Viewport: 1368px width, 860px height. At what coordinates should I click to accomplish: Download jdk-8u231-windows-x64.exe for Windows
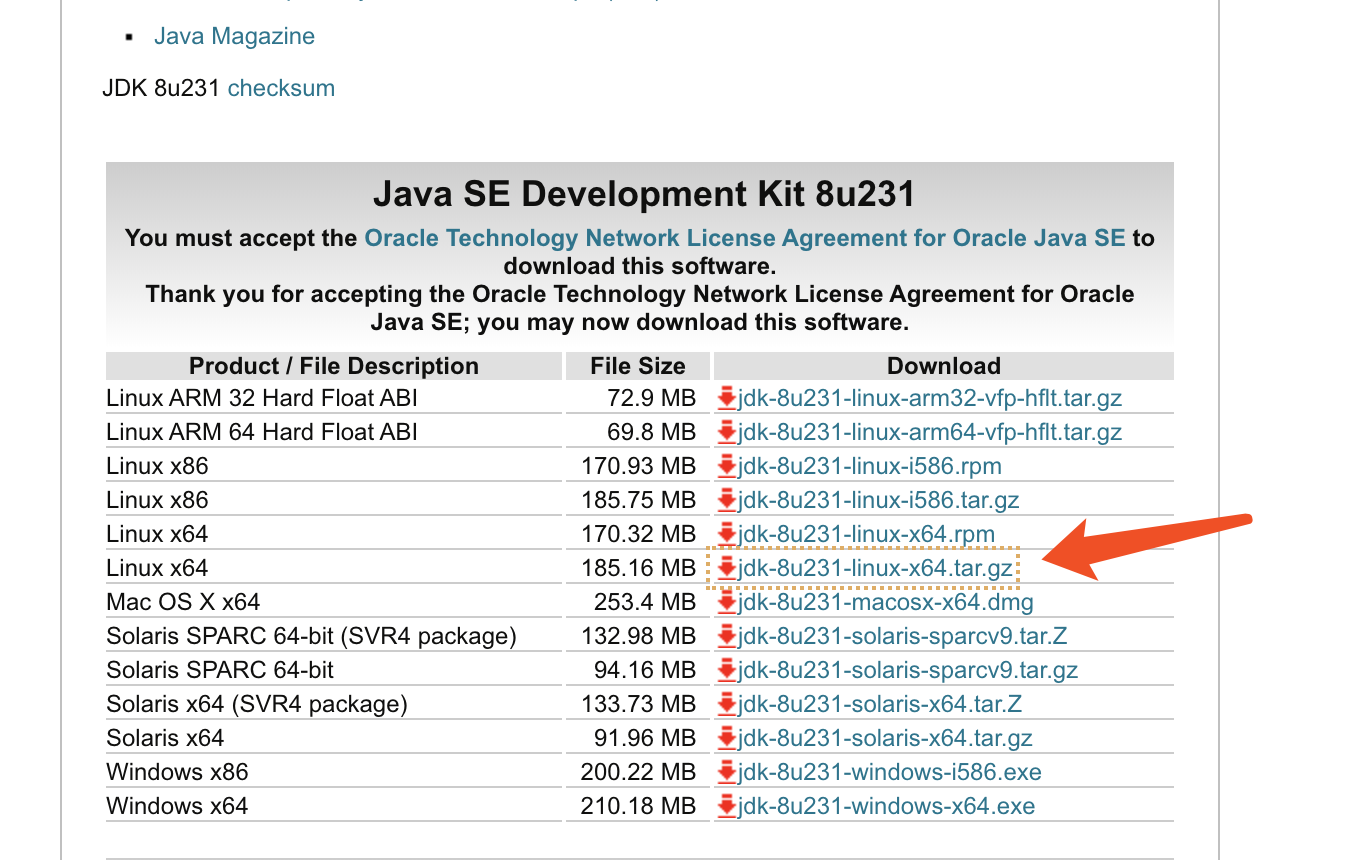pos(884,806)
